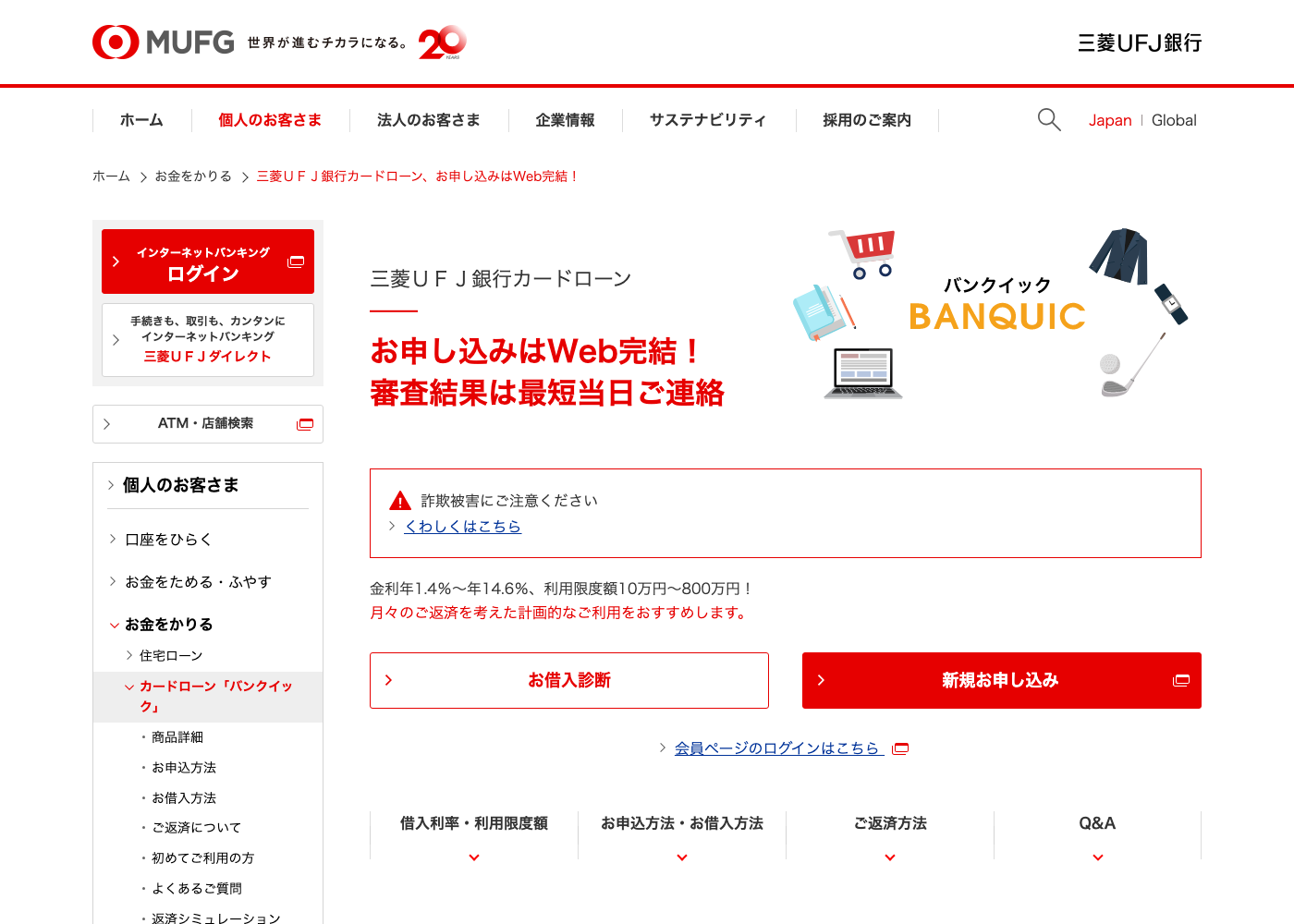Open 商品詳細 in the sidebar
The height and width of the screenshot is (924, 1294).
(177, 737)
